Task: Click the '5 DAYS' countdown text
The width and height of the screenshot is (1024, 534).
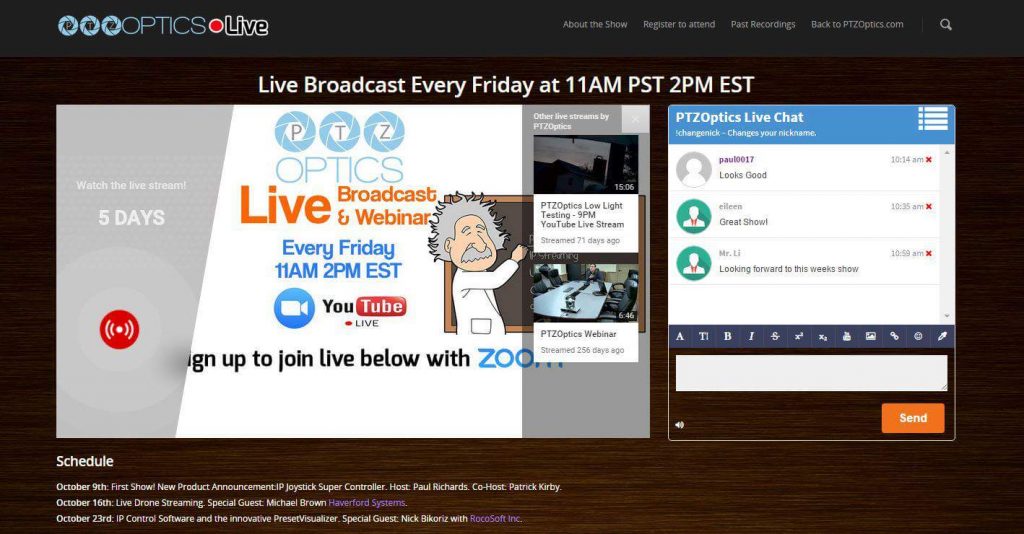Action: [x=131, y=218]
